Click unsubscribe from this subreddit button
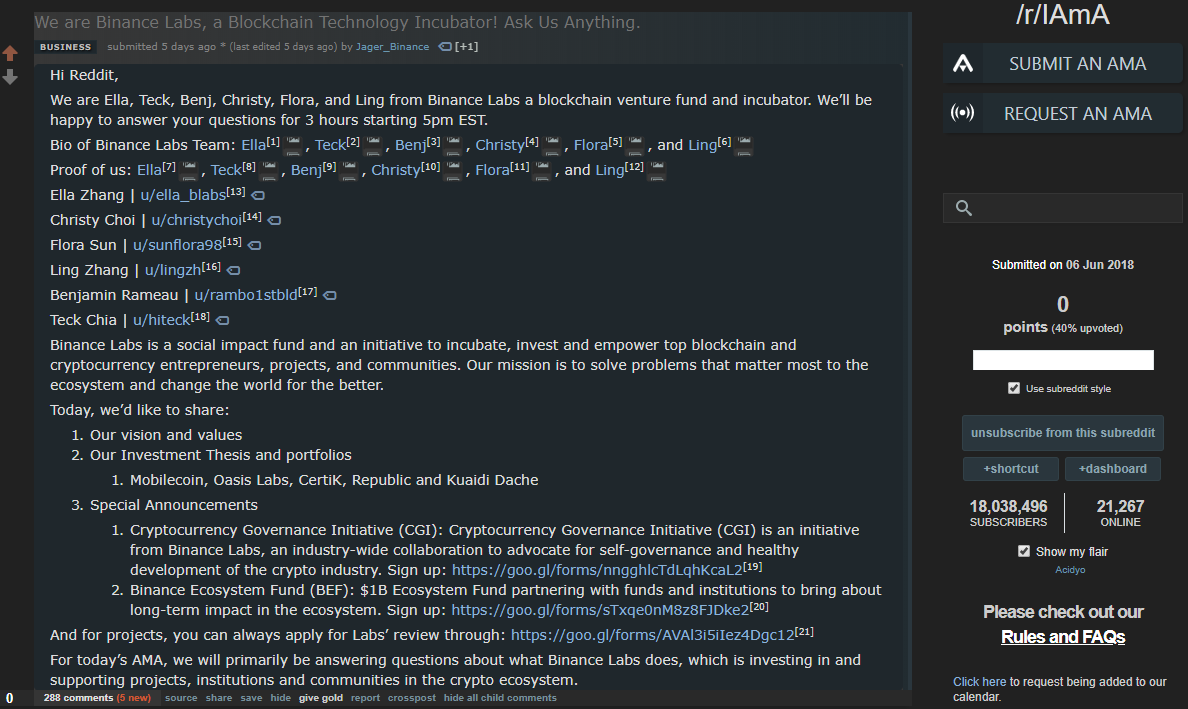 [x=1062, y=433]
